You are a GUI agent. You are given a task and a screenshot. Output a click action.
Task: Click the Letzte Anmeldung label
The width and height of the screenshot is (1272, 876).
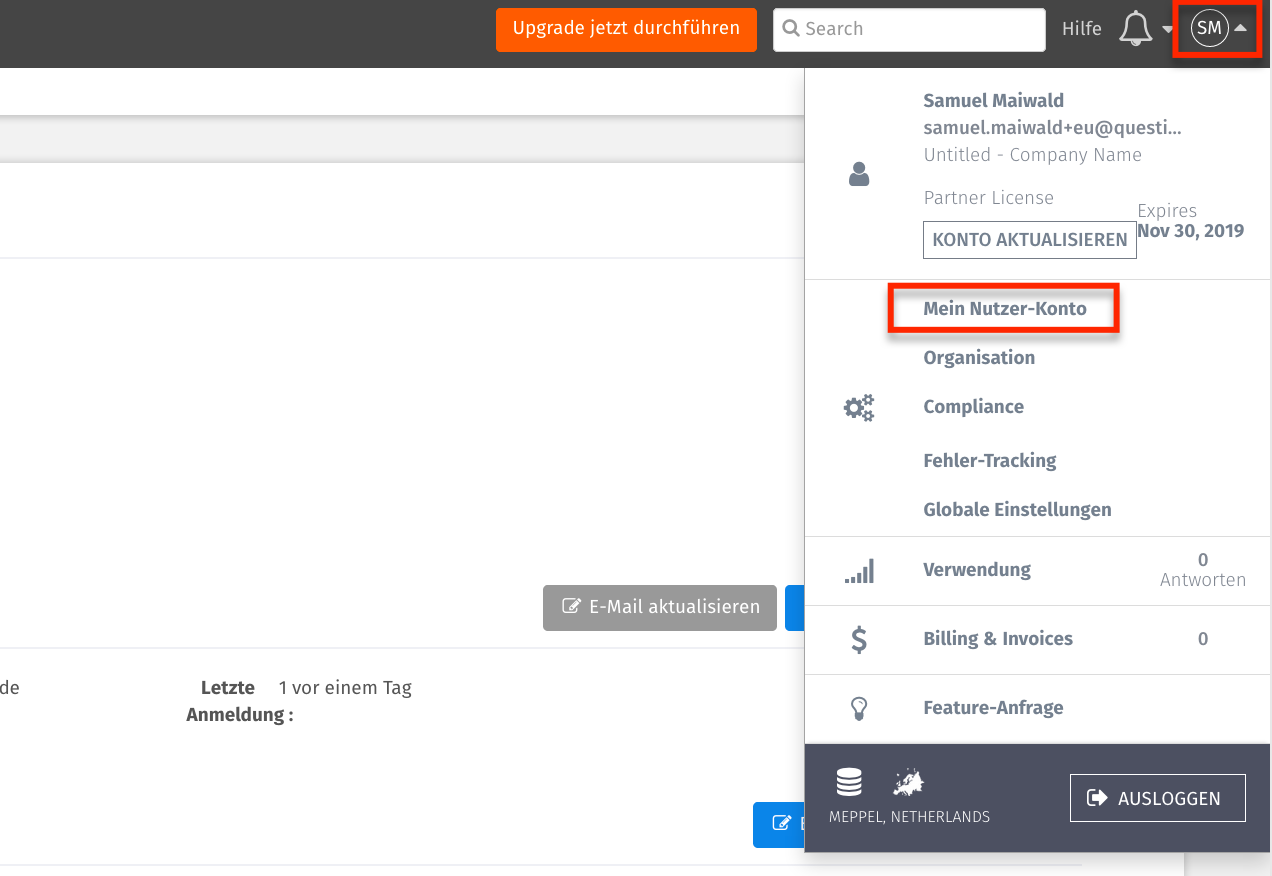pos(239,701)
